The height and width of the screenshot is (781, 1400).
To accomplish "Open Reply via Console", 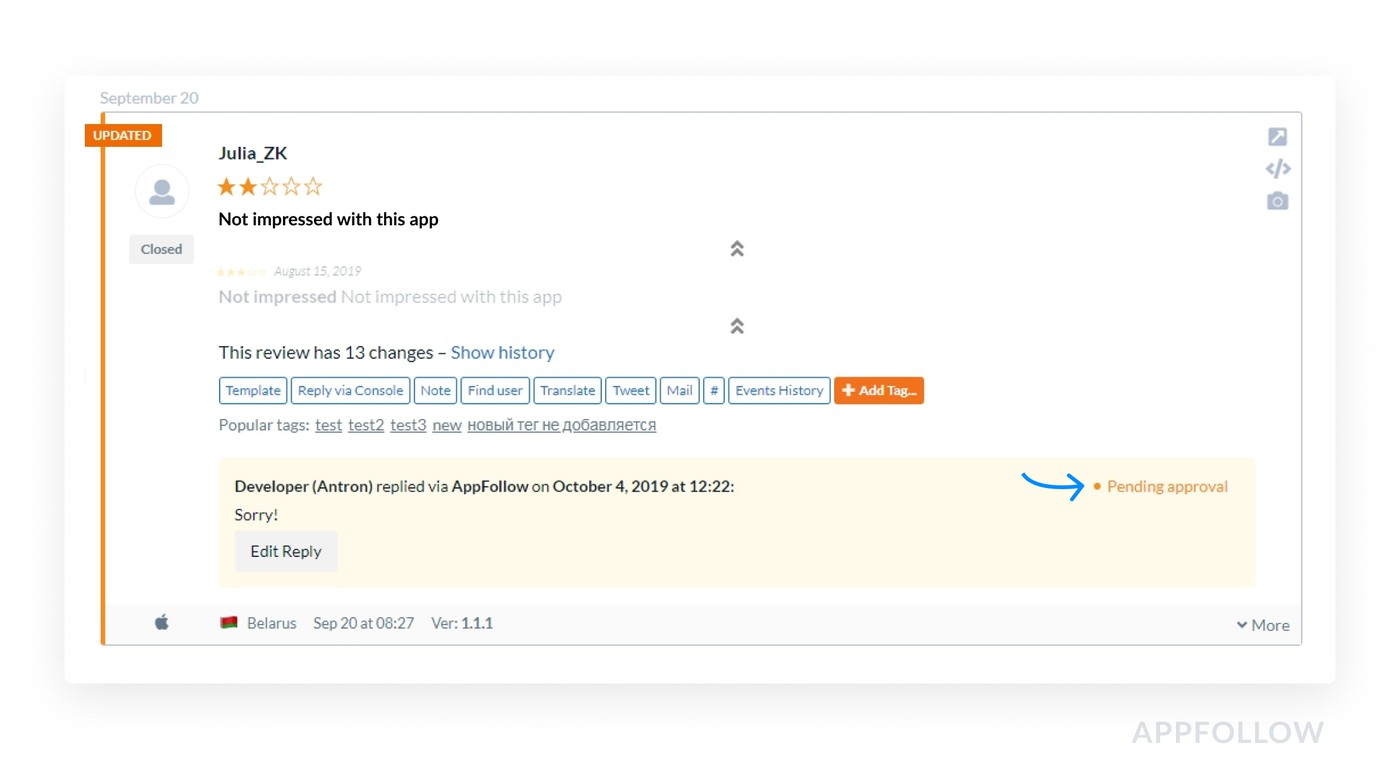I will [350, 391].
